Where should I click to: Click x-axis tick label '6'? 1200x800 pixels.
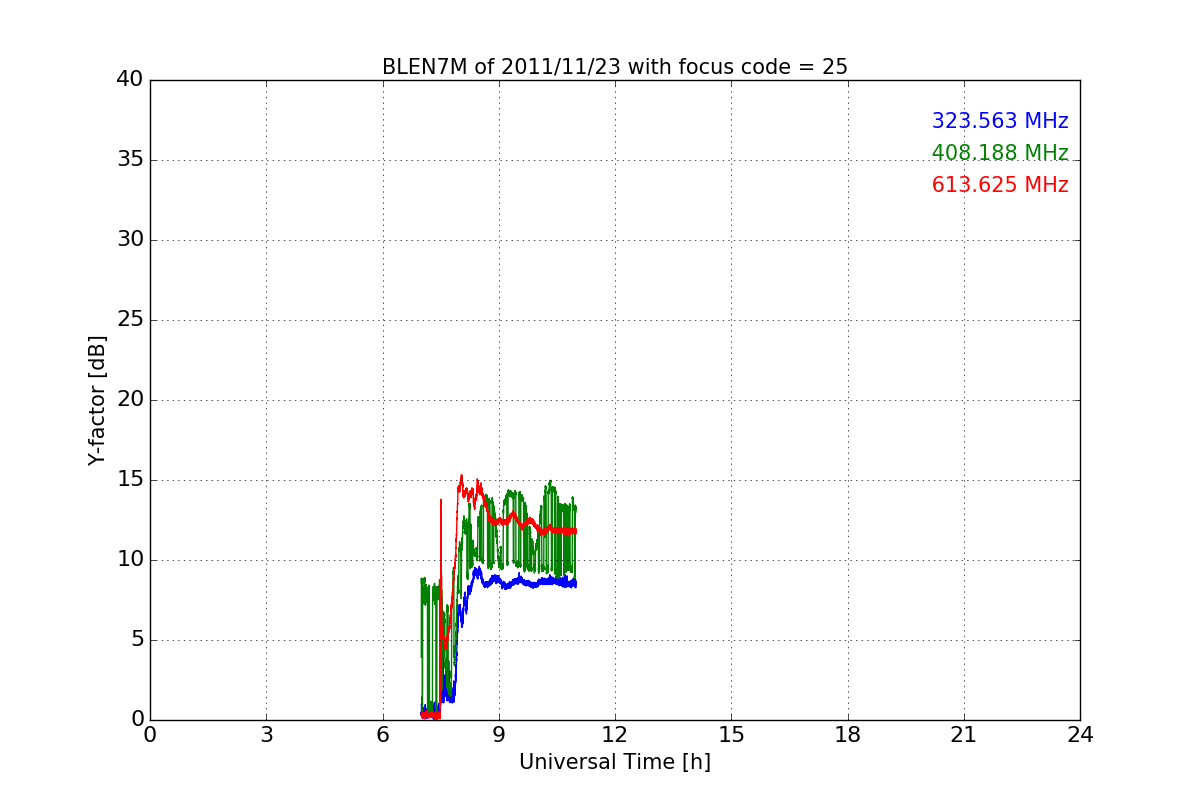(383, 734)
